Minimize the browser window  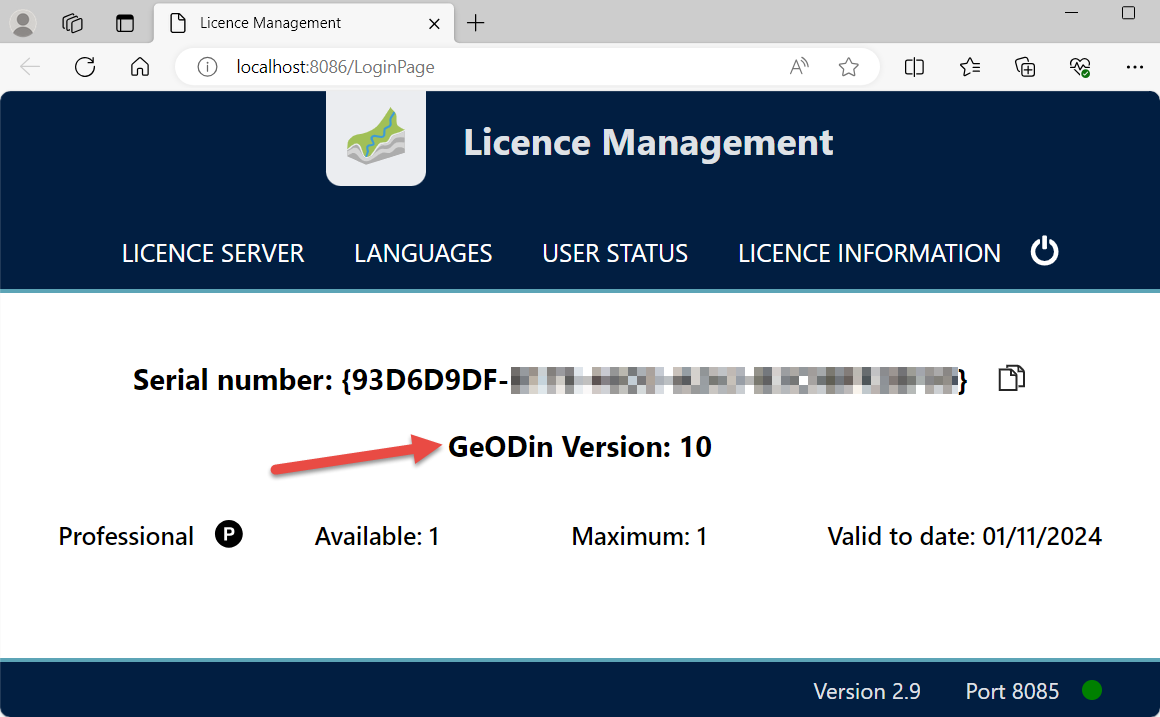click(1071, 13)
